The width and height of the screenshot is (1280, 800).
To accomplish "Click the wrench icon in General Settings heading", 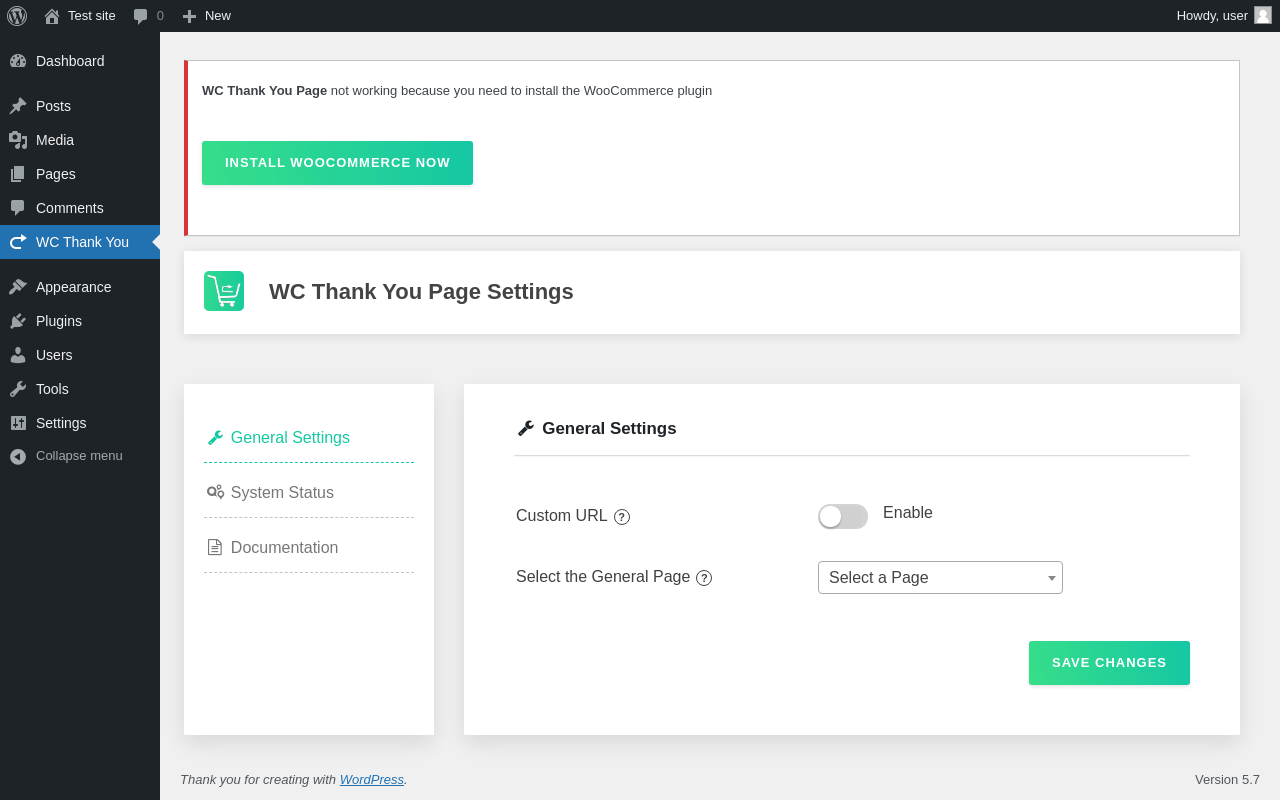I will (526, 428).
